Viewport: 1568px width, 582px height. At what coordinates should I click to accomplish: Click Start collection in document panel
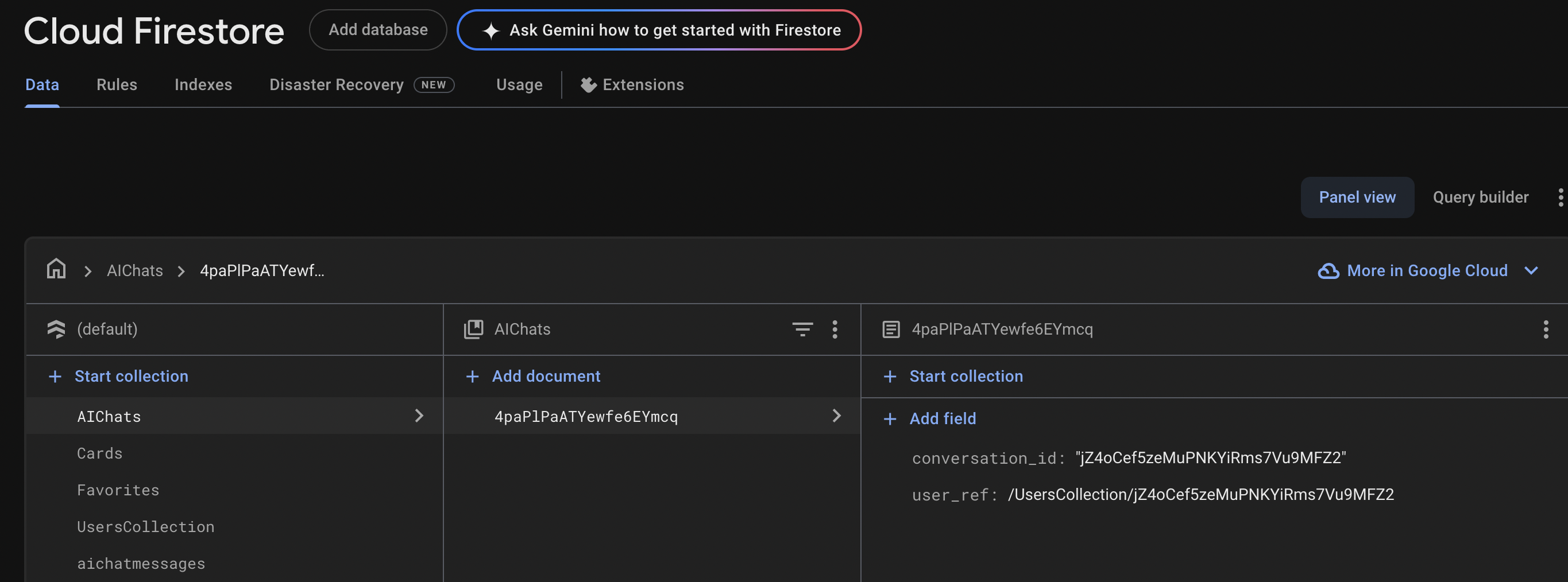(966, 377)
